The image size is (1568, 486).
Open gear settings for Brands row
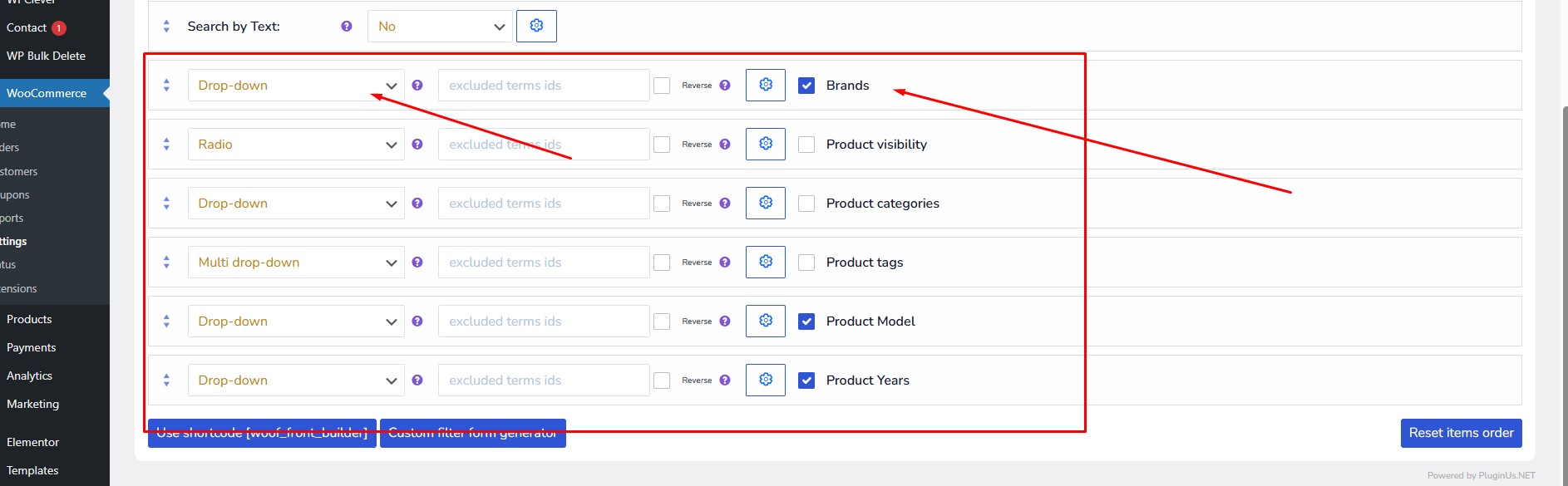[x=765, y=85]
